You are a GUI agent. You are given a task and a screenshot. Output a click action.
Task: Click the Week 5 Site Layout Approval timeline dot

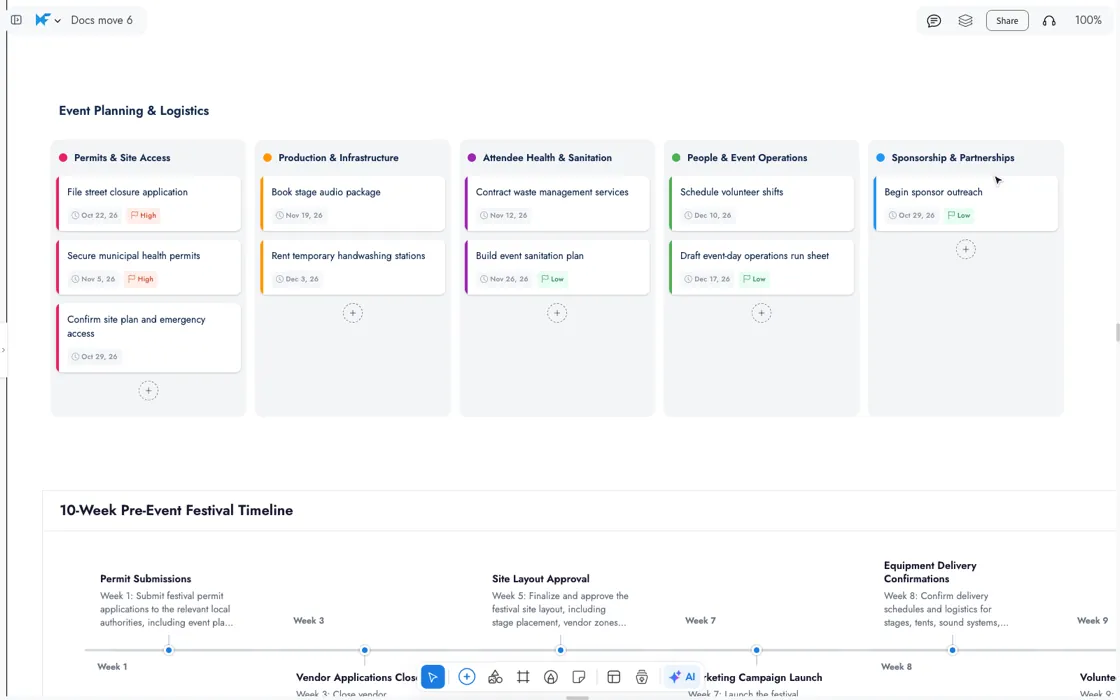click(x=561, y=650)
